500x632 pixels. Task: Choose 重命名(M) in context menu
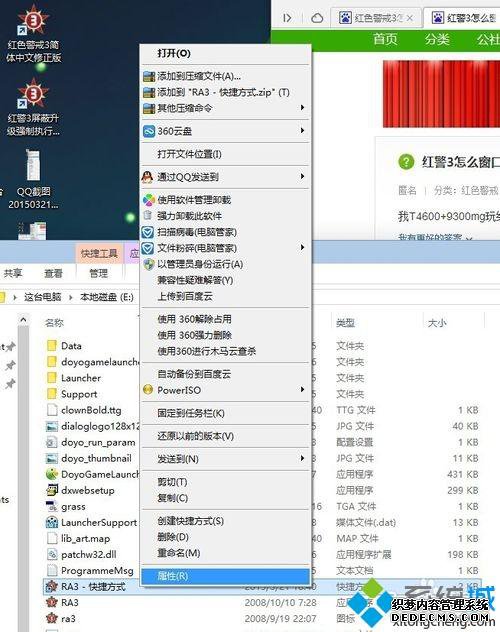[225, 553]
